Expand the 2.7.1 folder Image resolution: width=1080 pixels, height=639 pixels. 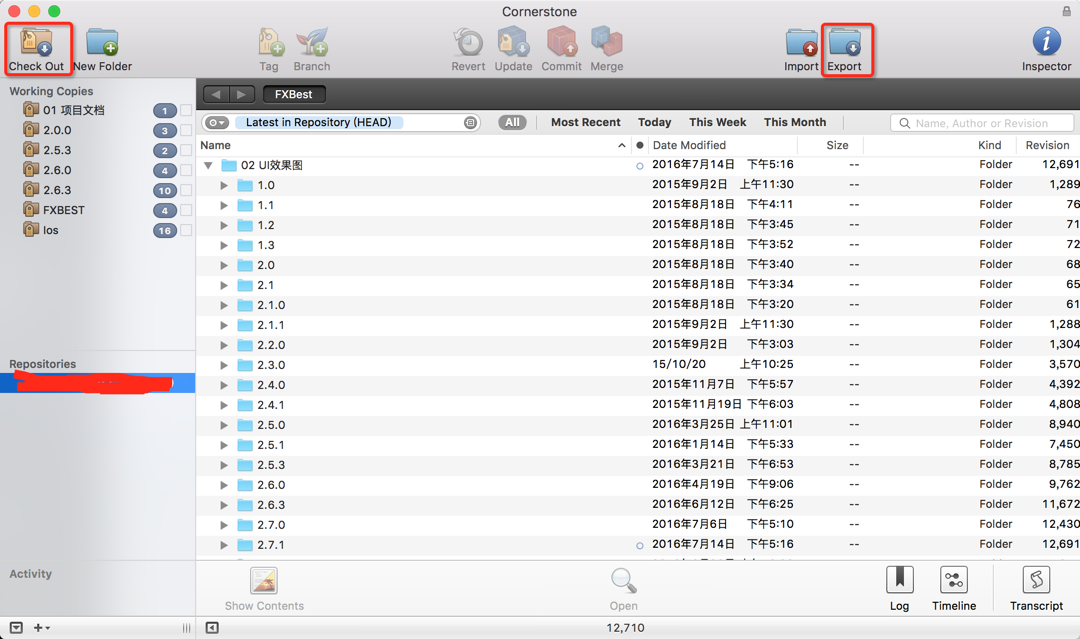click(x=224, y=545)
